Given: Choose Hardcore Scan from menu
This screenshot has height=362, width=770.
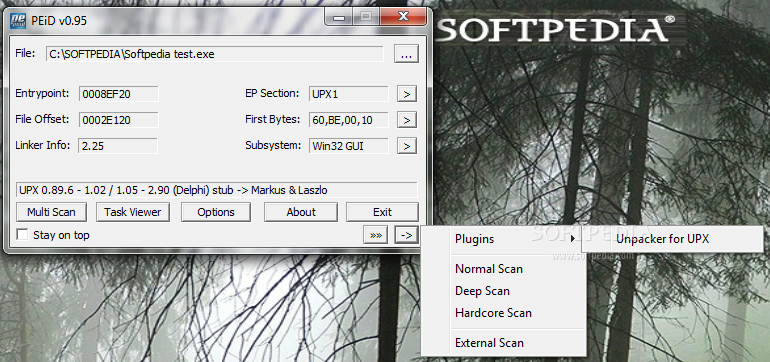Looking at the screenshot, I should [504, 313].
